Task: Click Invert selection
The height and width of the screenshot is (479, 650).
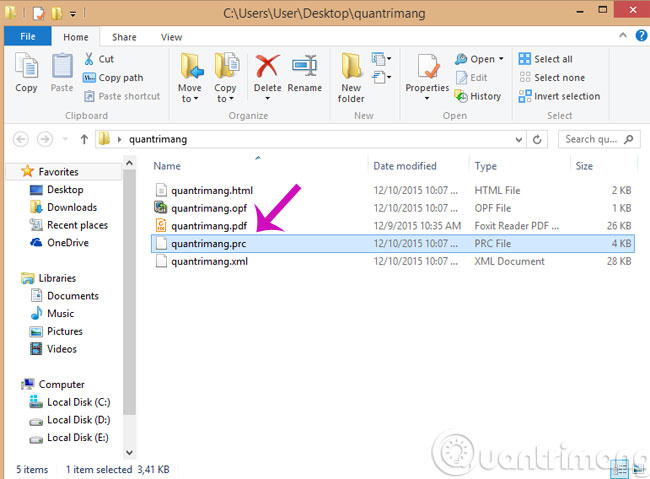Action: point(559,96)
